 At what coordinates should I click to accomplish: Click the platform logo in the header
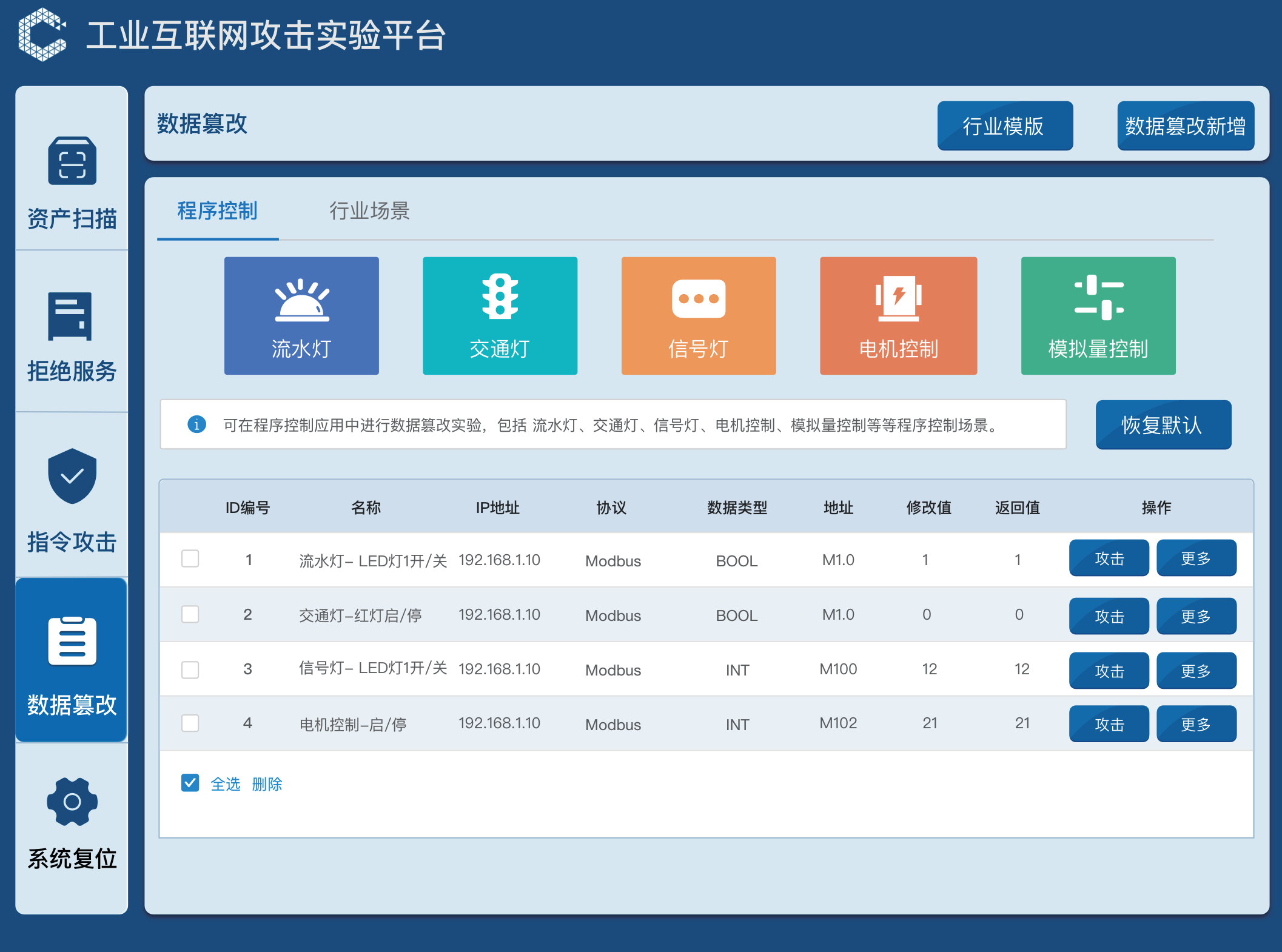click(42, 35)
